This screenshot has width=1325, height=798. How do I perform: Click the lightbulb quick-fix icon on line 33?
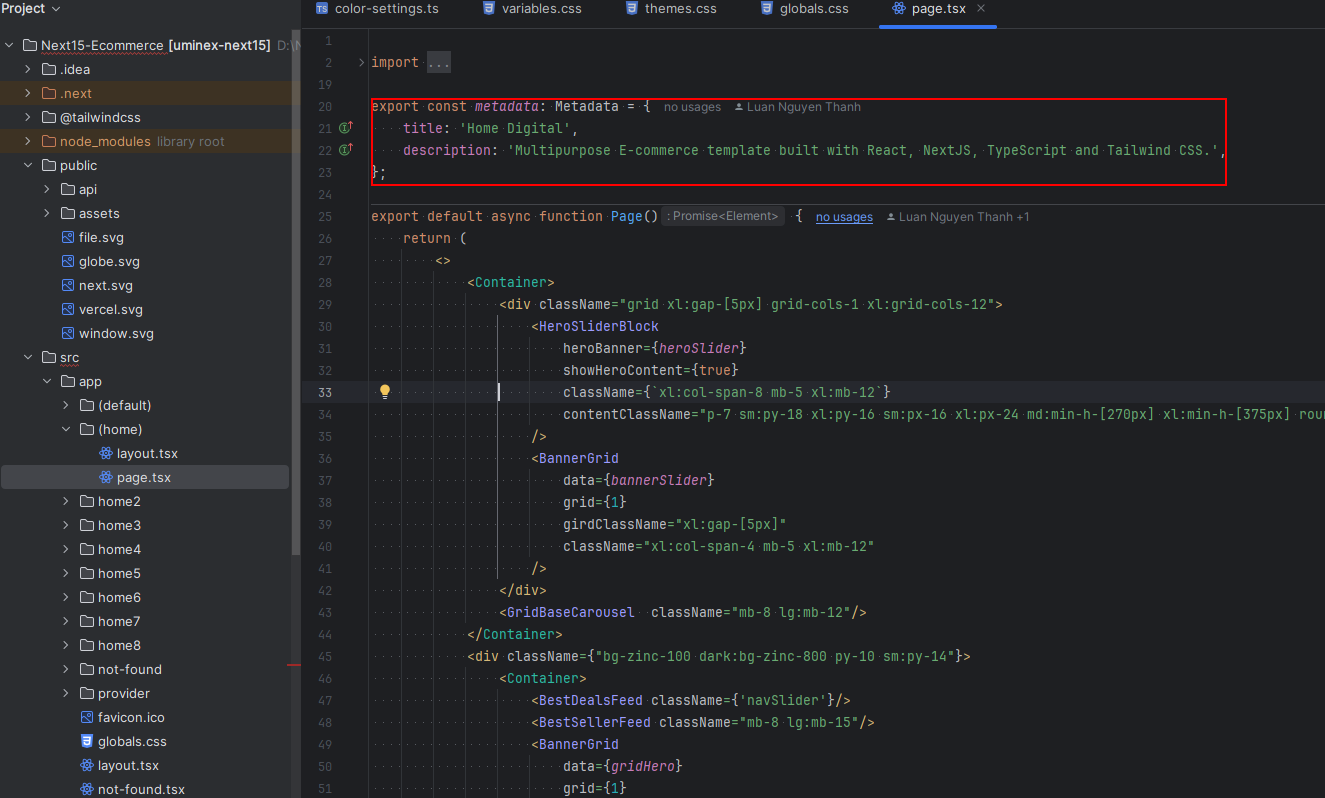tap(384, 392)
